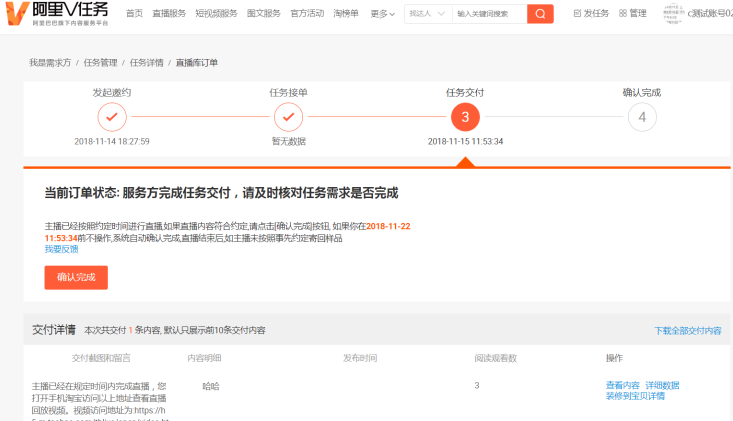The height and width of the screenshot is (421, 733).
Task: Click the test account username in header
Action: 710,14
